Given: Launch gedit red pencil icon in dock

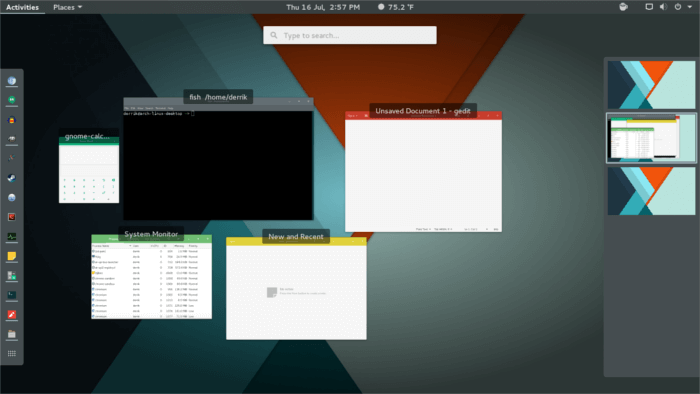Looking at the screenshot, I should tap(12, 315).
